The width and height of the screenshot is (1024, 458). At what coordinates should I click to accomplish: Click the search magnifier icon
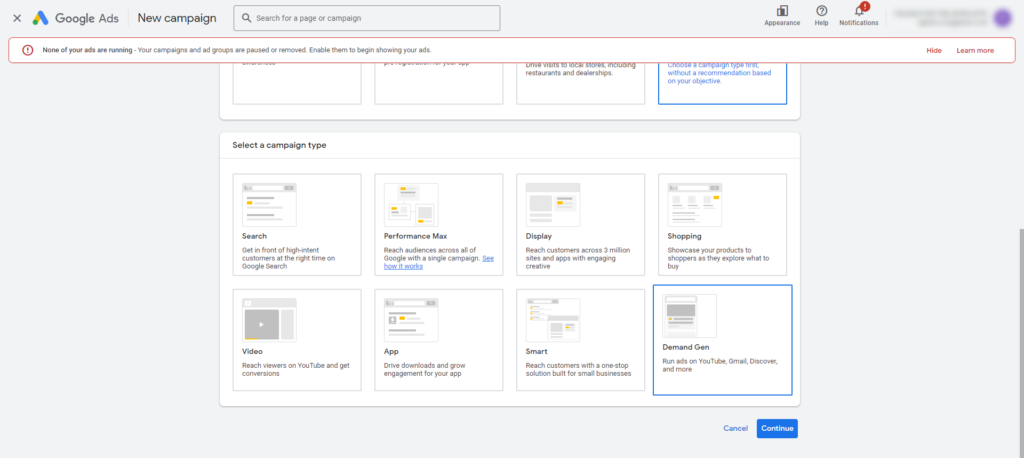246,18
